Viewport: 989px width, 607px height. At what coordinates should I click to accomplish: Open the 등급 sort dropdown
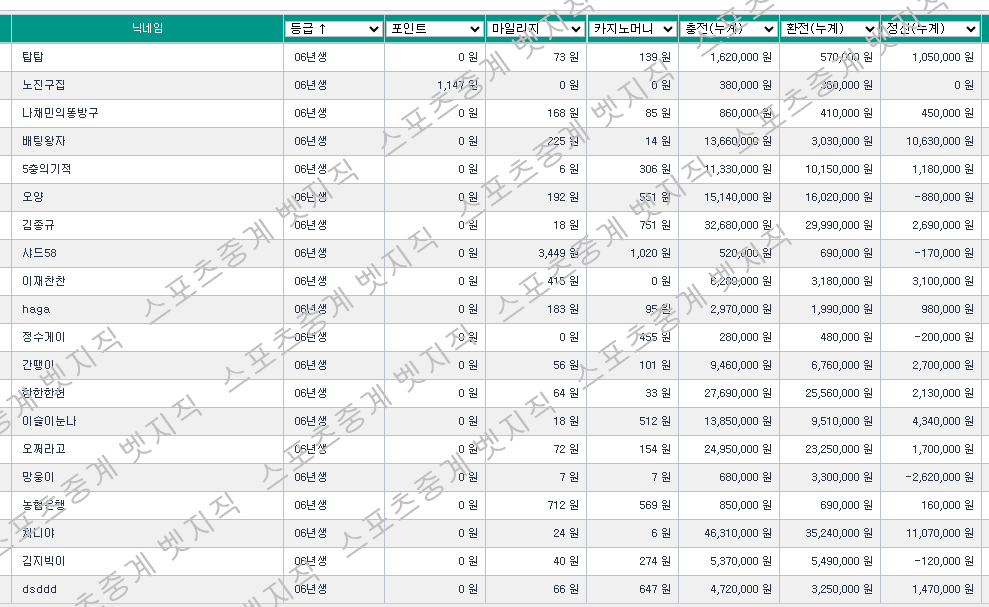pyautogui.click(x=333, y=29)
